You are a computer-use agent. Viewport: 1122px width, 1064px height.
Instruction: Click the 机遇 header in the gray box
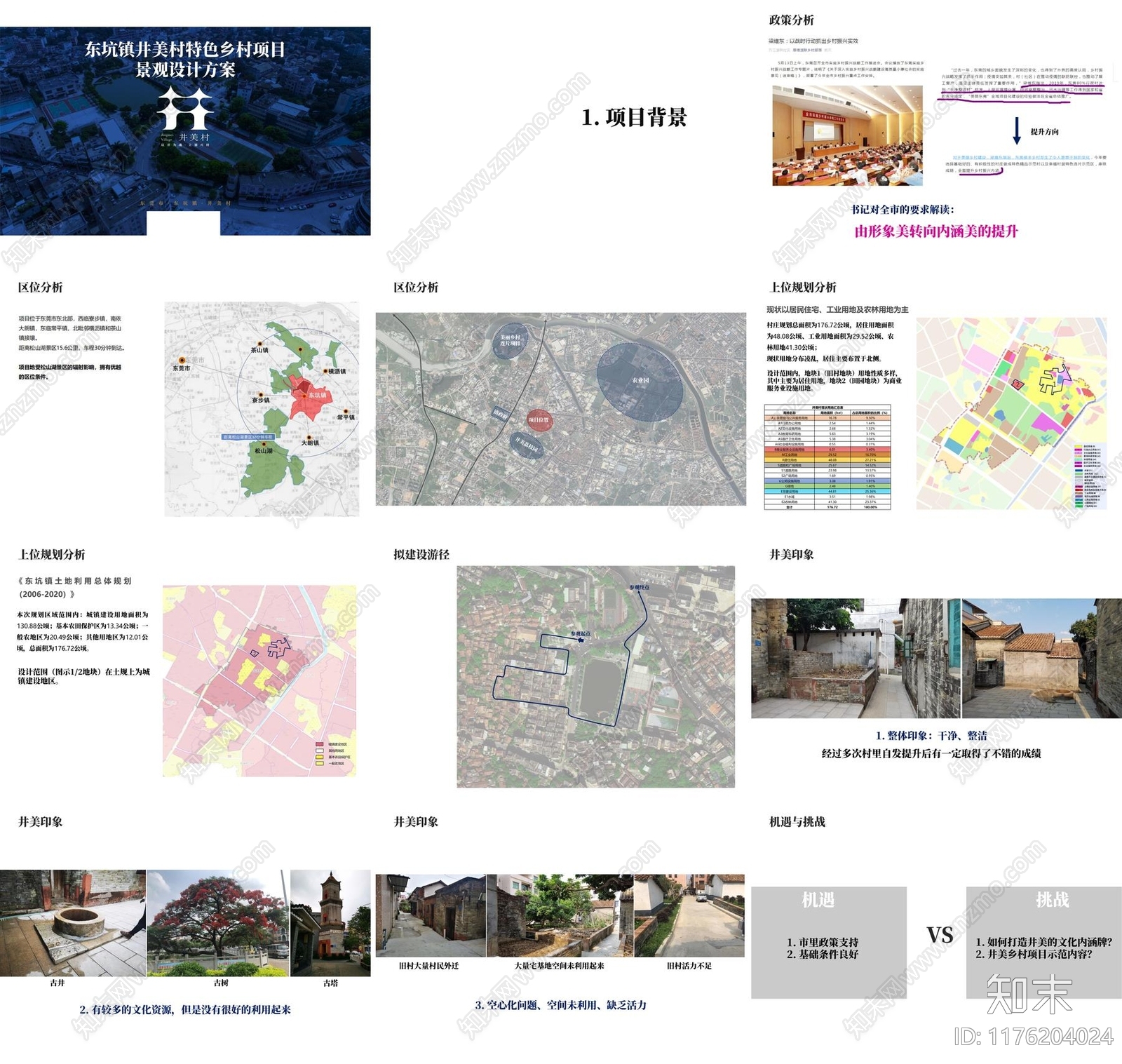point(818,900)
